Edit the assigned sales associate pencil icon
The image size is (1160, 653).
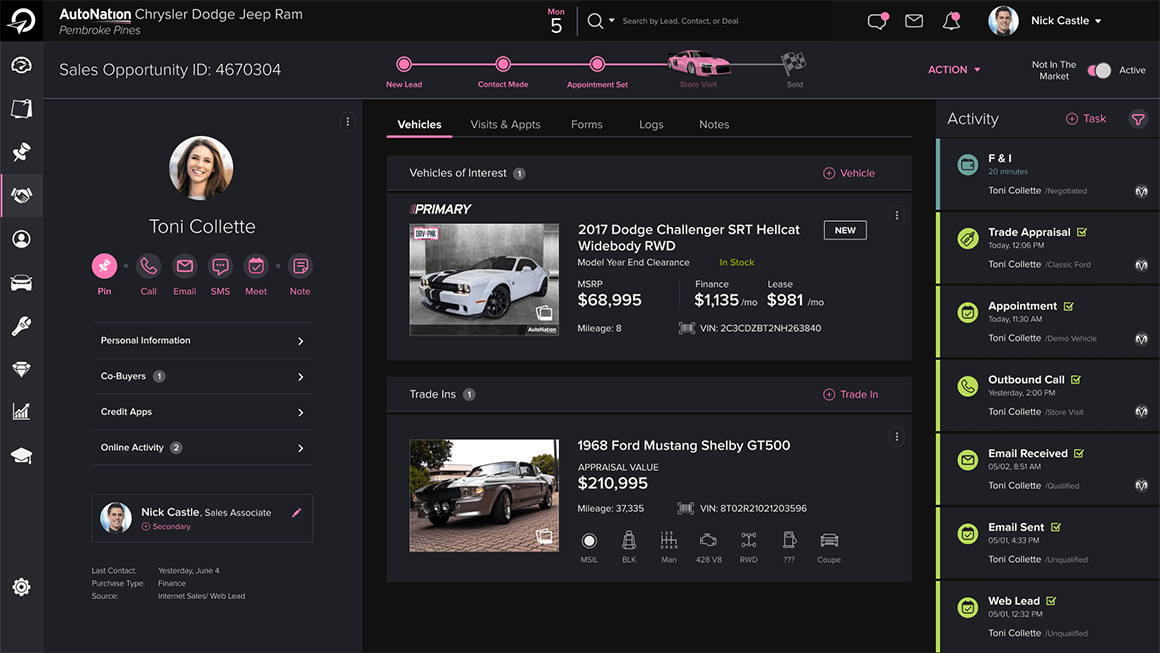click(x=297, y=512)
